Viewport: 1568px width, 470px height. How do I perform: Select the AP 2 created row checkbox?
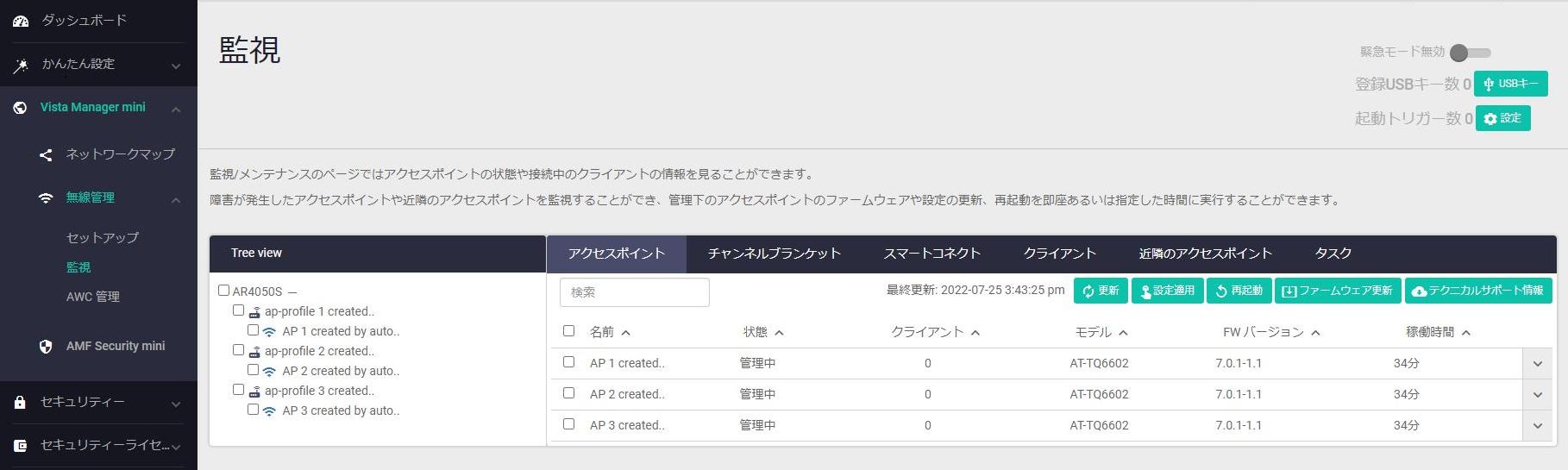[568, 393]
